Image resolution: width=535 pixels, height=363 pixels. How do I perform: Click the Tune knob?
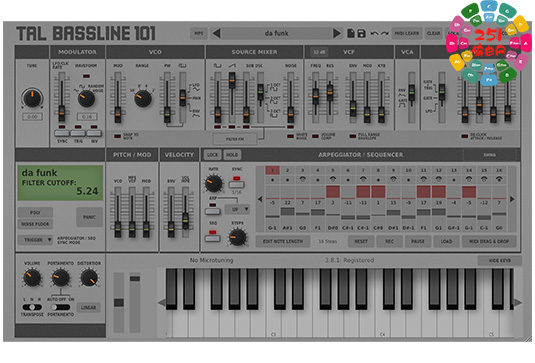[x=32, y=98]
